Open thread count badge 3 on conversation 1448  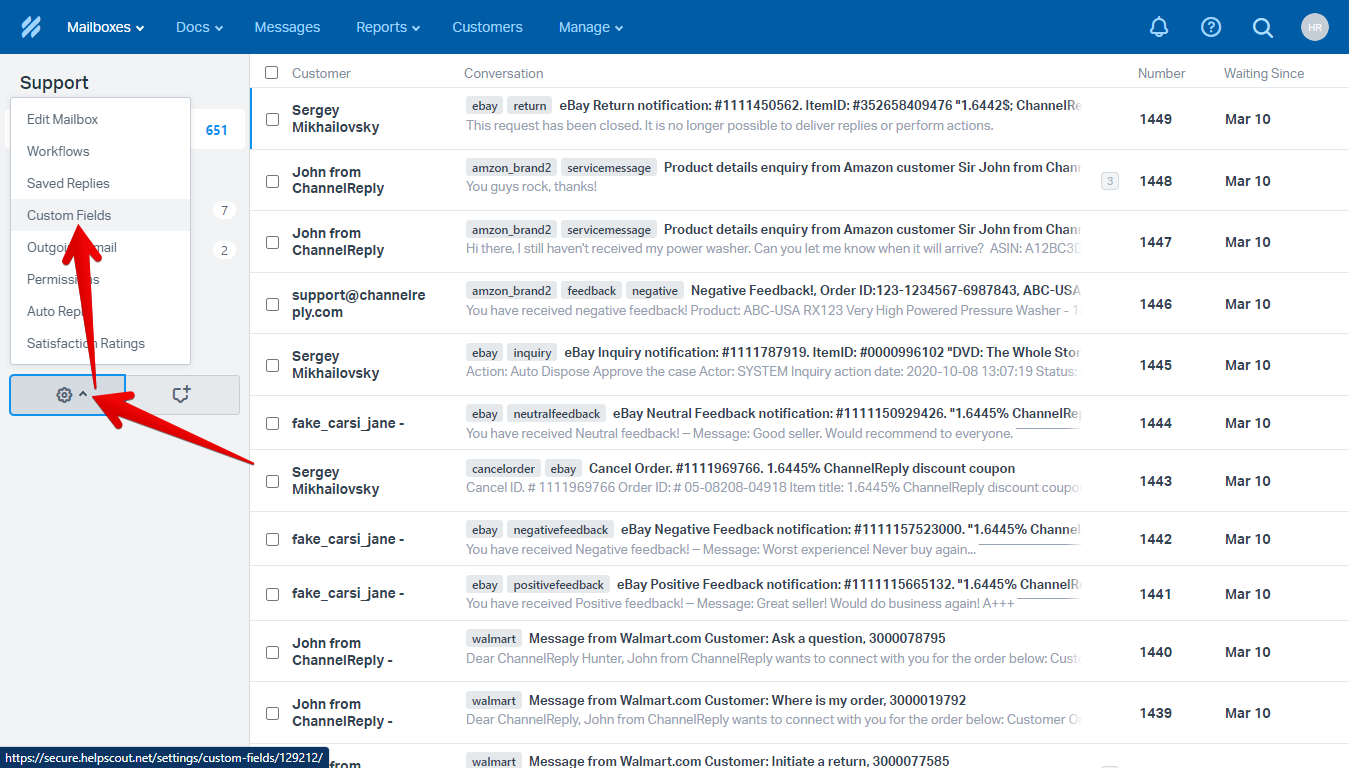[x=1109, y=181]
